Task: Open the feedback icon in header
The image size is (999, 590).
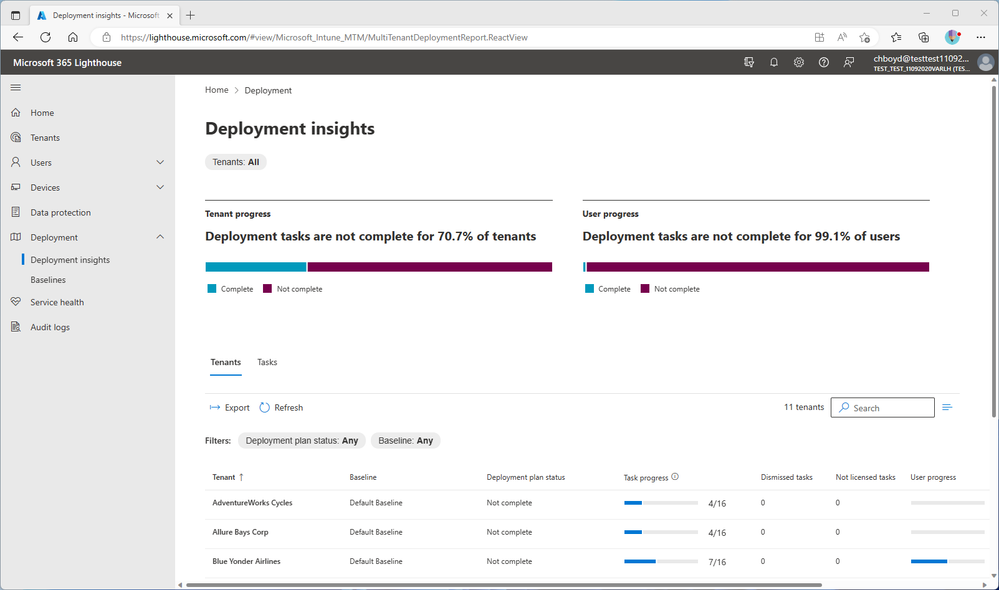Action: tap(849, 62)
